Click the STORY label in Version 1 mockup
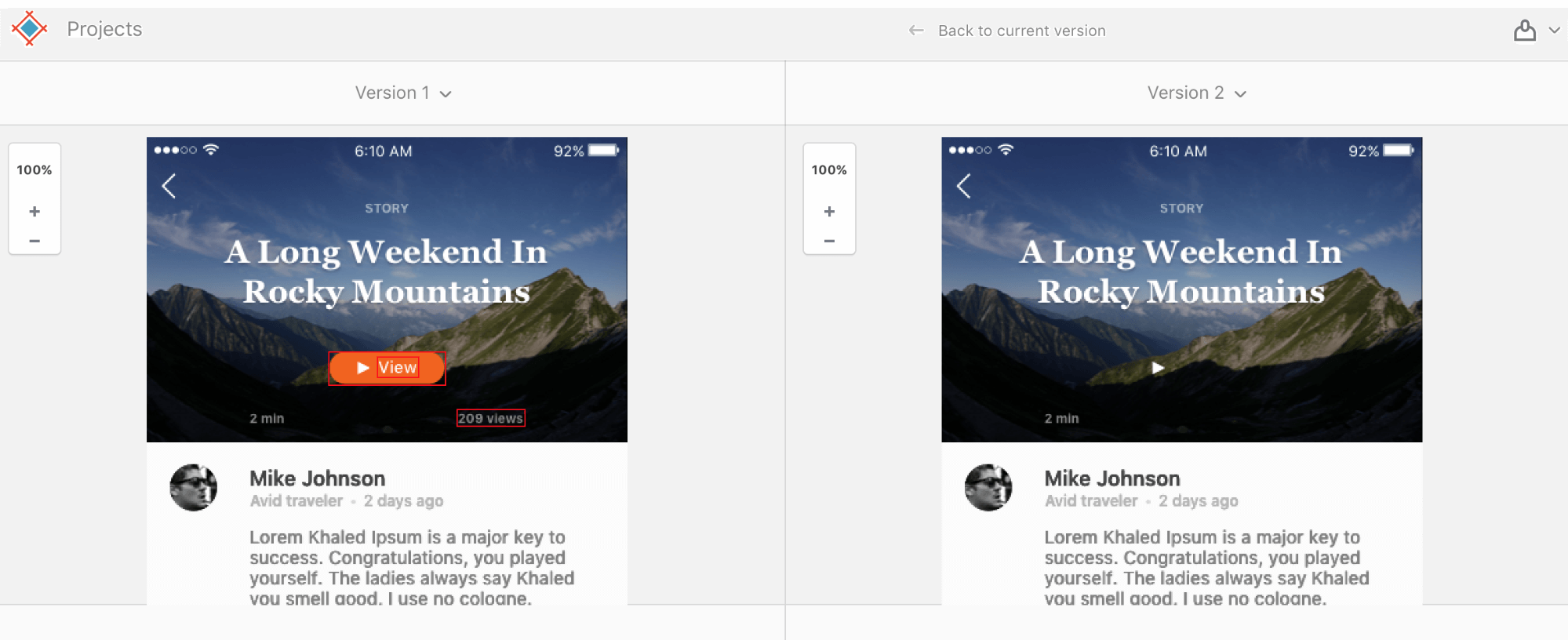The image size is (1568, 640). click(387, 209)
